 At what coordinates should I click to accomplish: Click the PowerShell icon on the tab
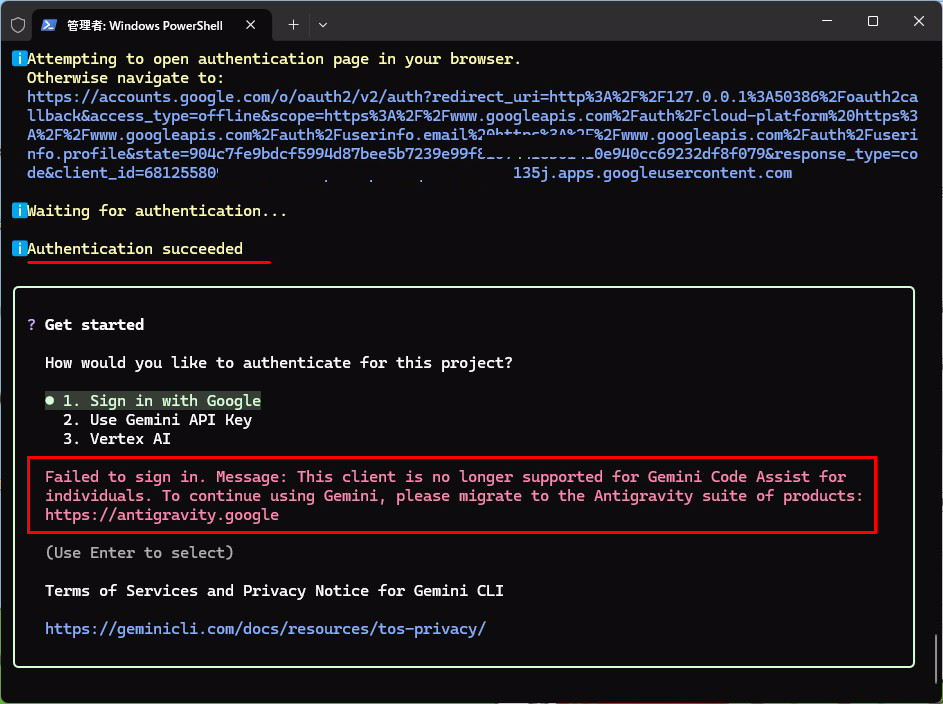49,25
